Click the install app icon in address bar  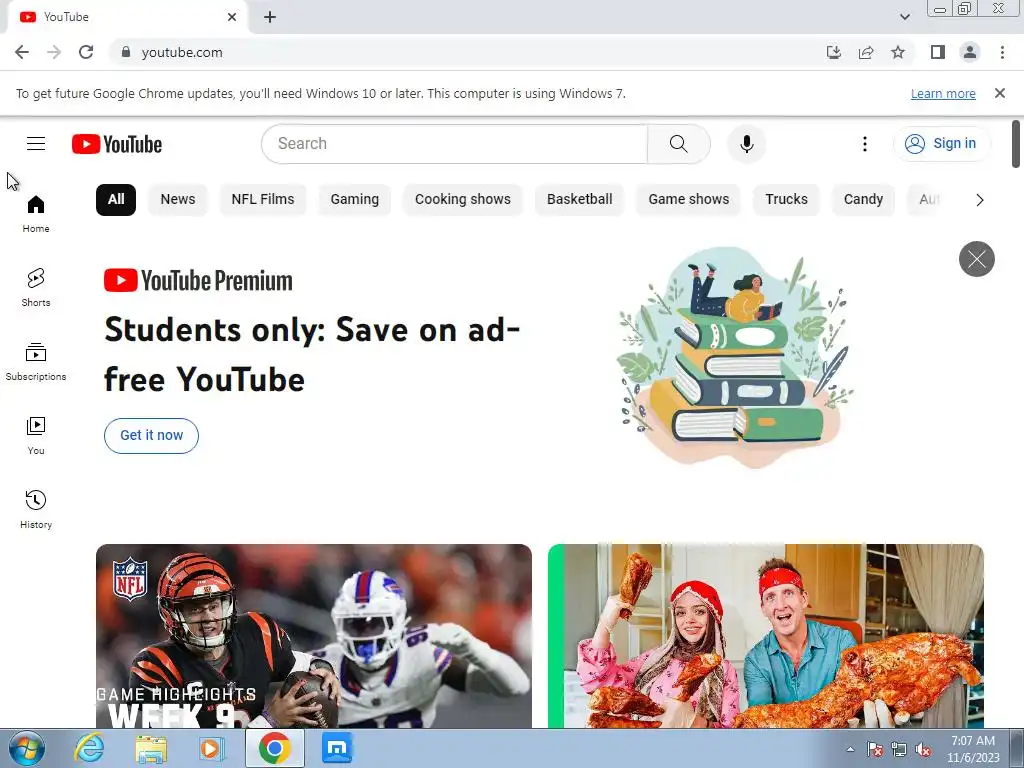(834, 52)
